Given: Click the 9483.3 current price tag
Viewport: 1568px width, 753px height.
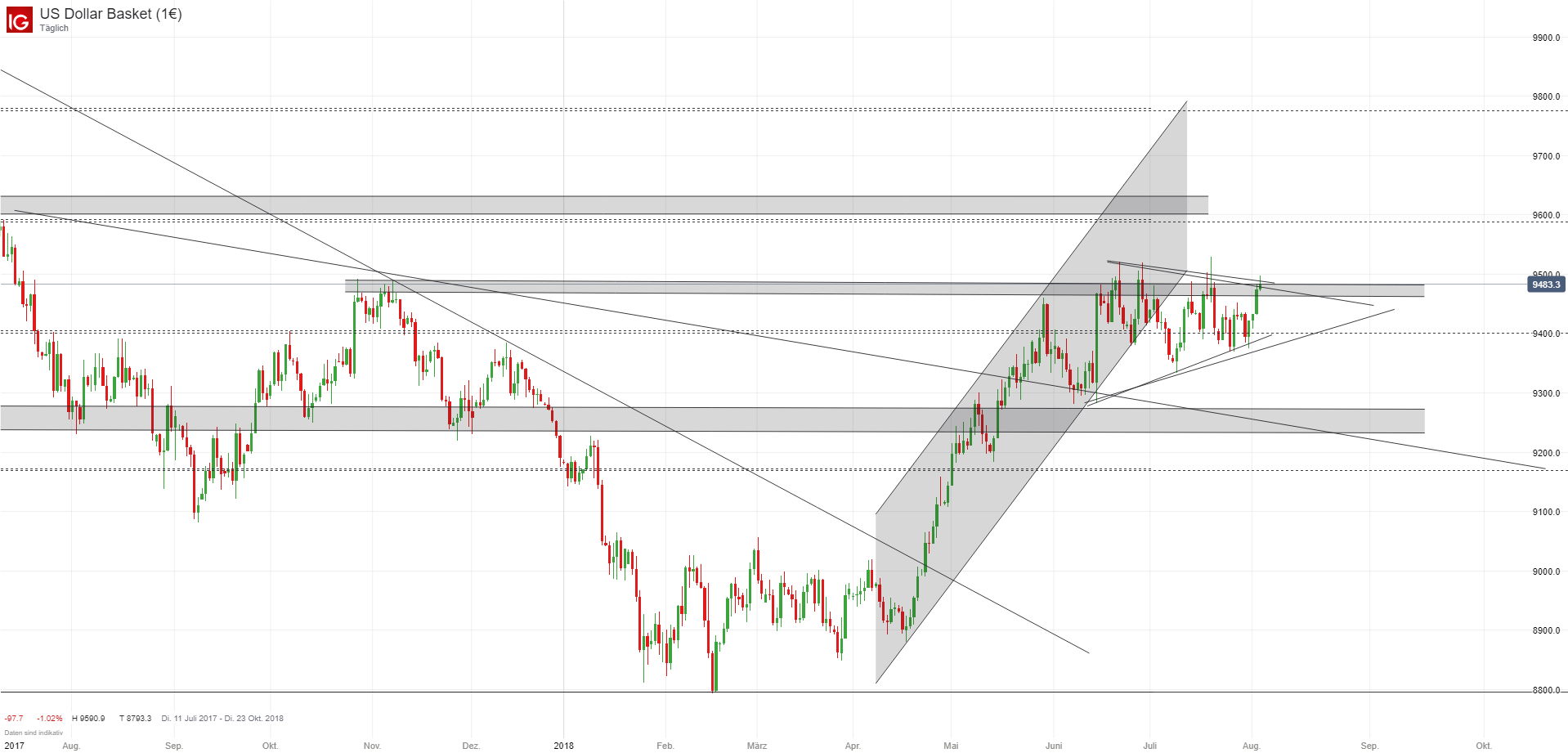Looking at the screenshot, I should point(1546,285).
